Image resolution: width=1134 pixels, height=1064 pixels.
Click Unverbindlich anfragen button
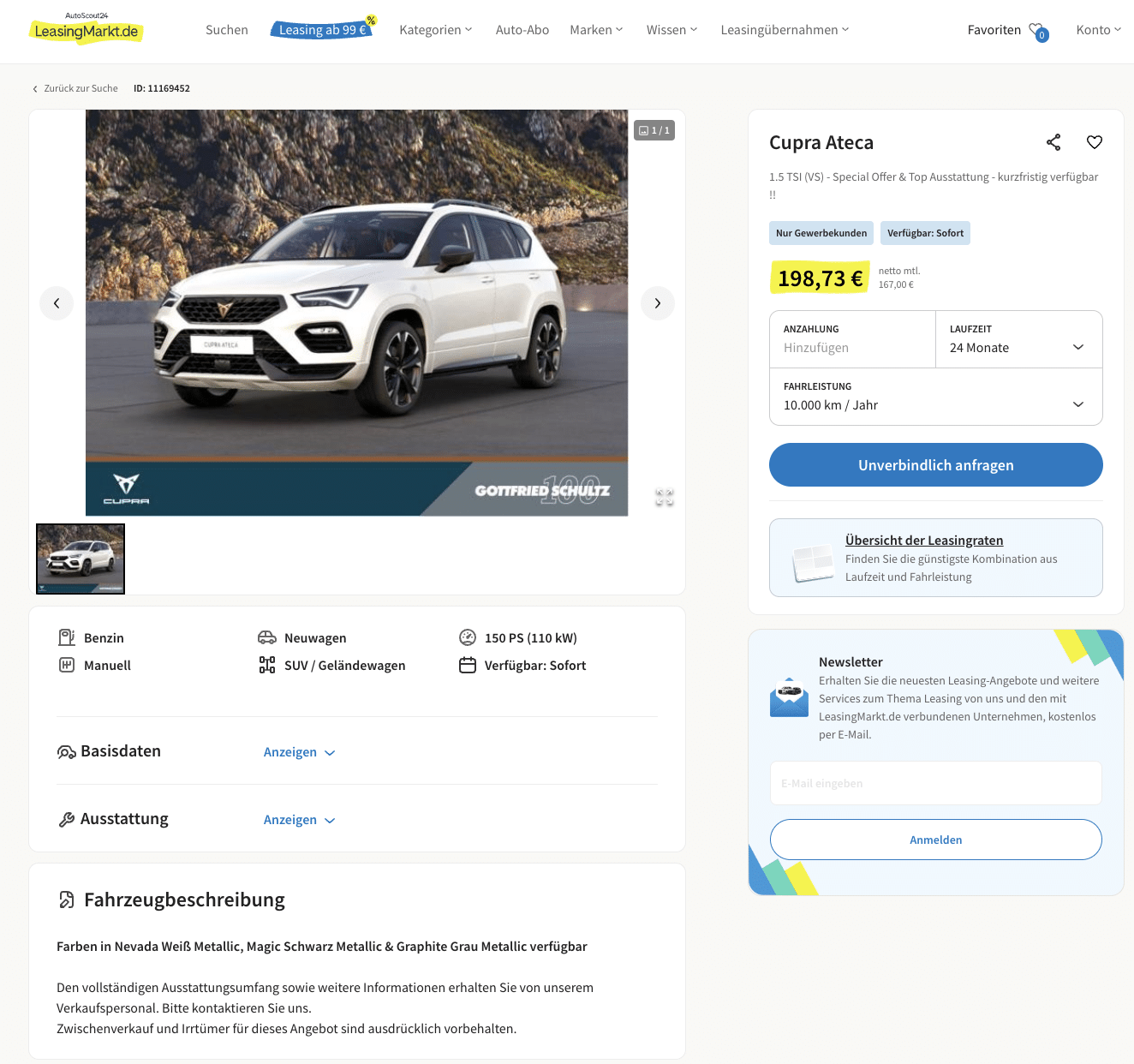click(936, 464)
